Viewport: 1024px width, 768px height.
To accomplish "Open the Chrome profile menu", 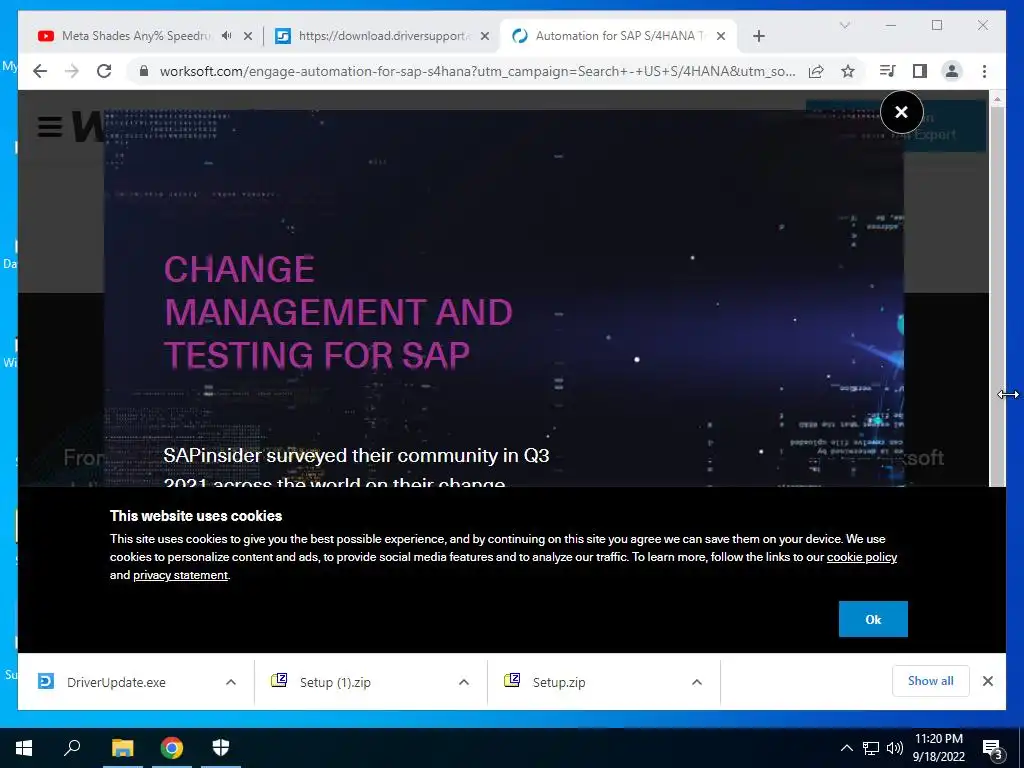I will coord(952,71).
